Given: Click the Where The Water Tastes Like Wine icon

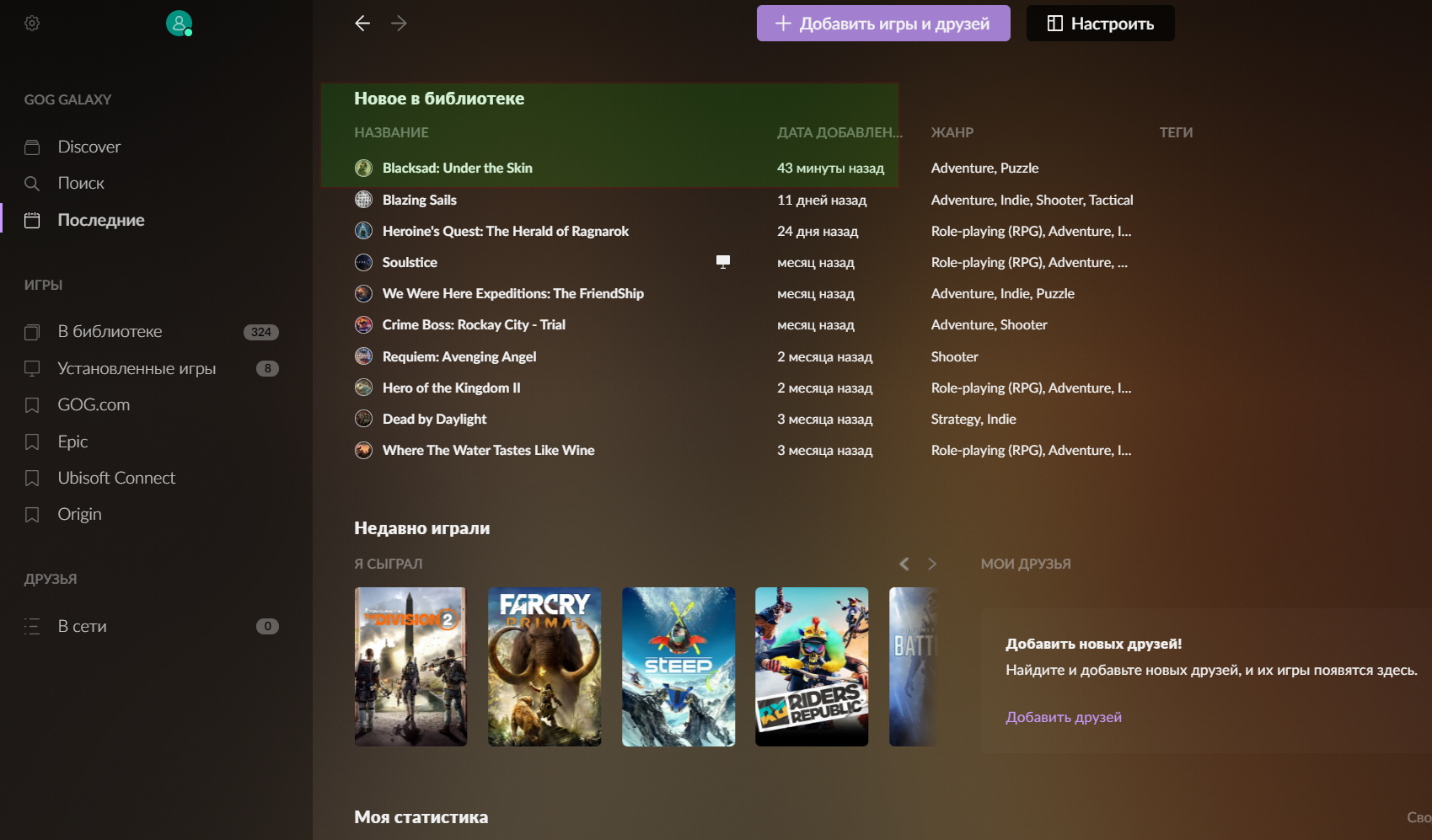Looking at the screenshot, I should click(363, 450).
